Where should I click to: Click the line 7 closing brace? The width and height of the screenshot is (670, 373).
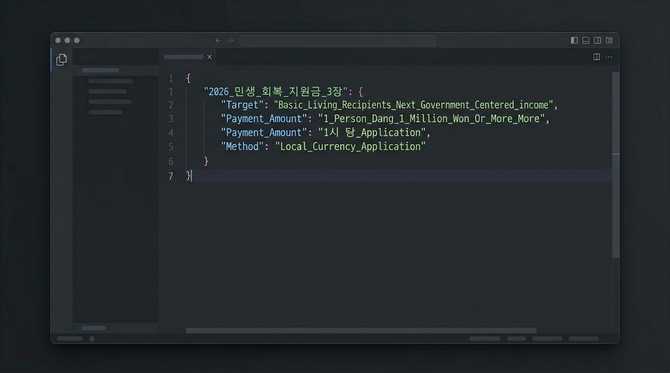tap(189, 176)
